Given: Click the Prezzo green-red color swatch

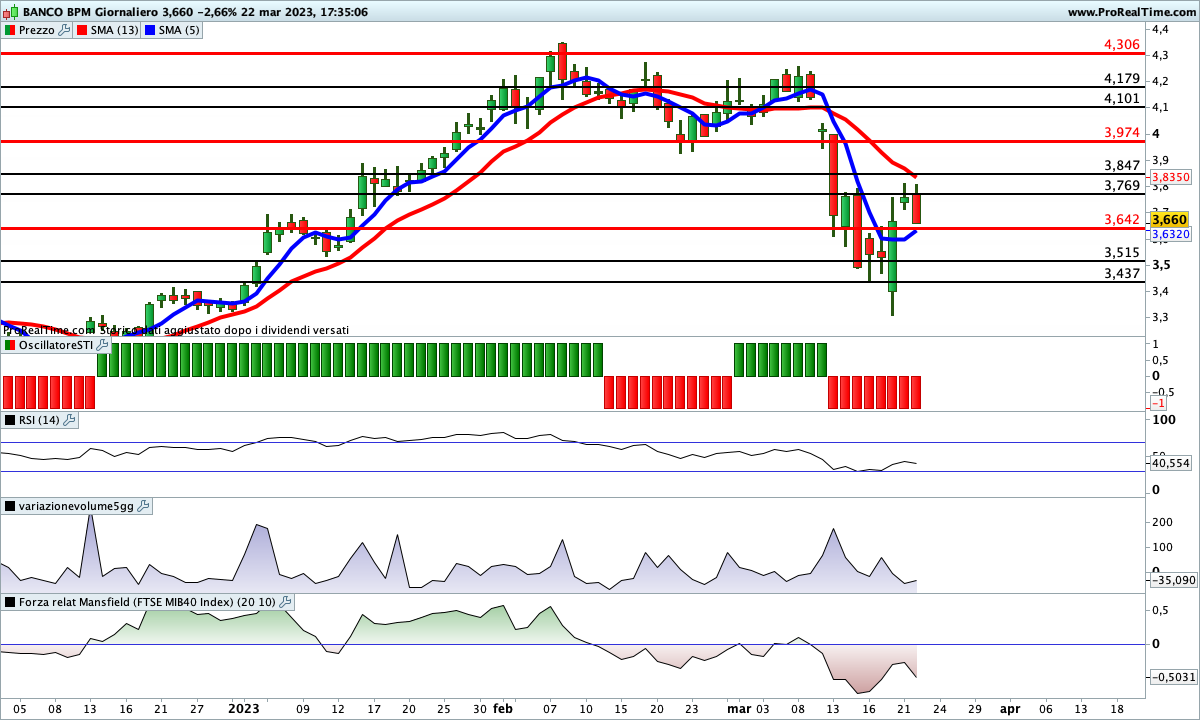Looking at the screenshot, I should pos(11,30).
